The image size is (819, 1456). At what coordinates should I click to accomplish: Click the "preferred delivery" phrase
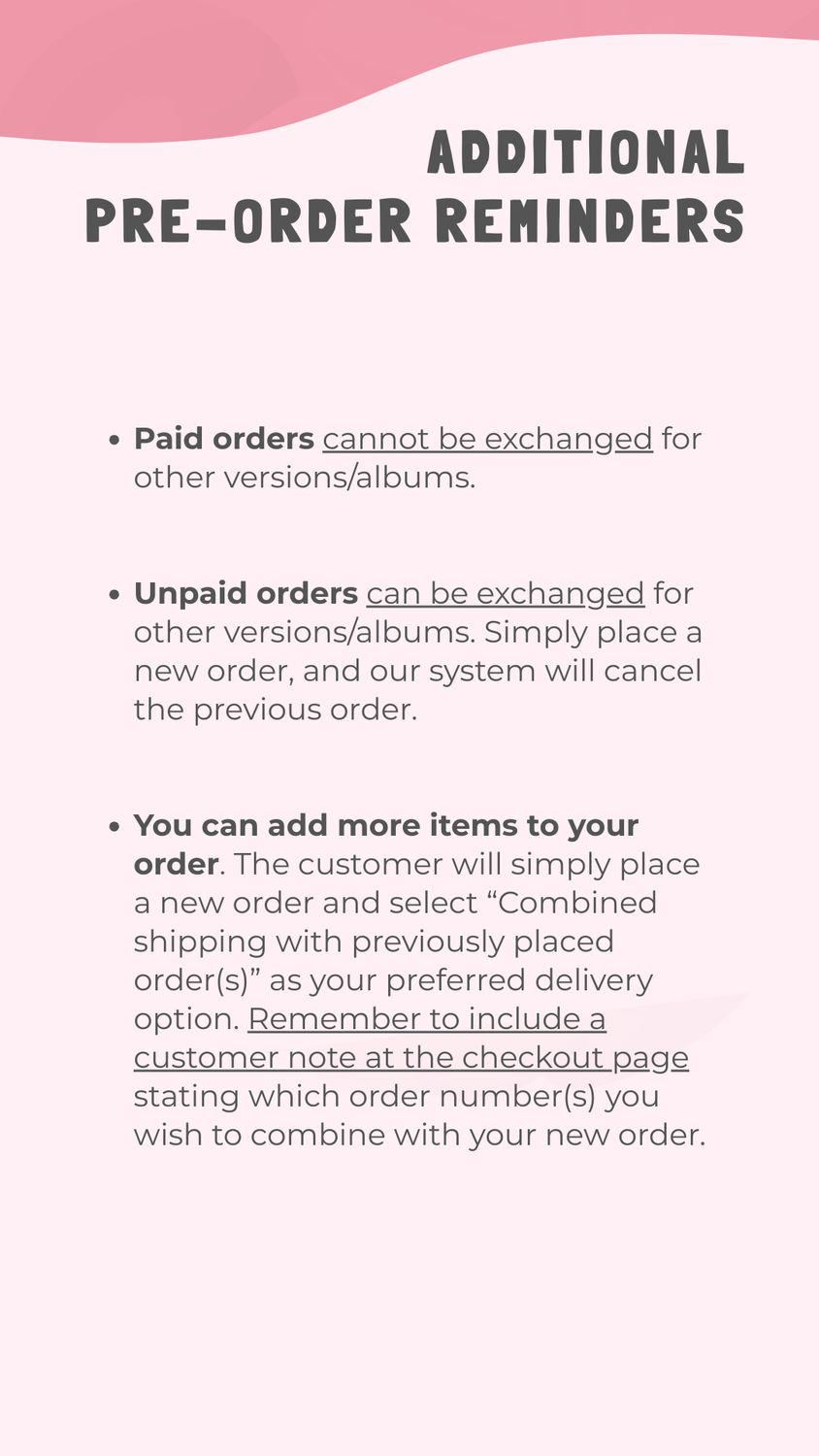(519, 980)
